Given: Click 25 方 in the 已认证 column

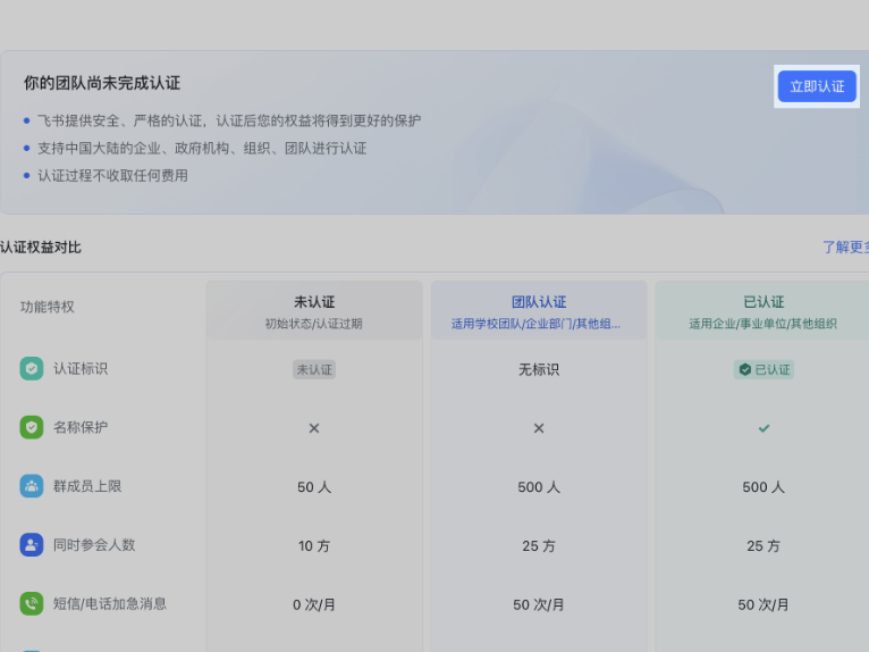Looking at the screenshot, I should click(x=764, y=546).
